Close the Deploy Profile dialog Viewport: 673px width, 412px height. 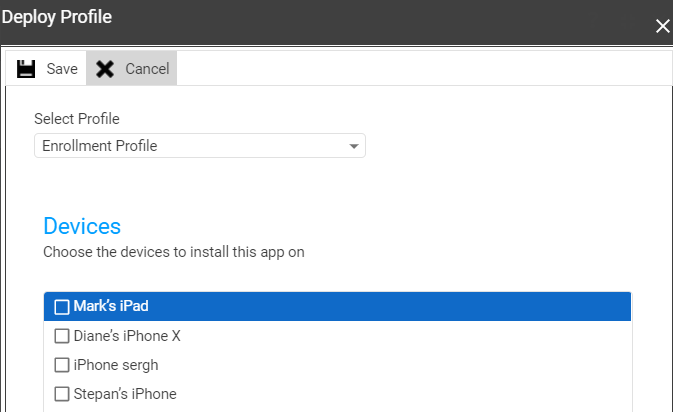662,26
